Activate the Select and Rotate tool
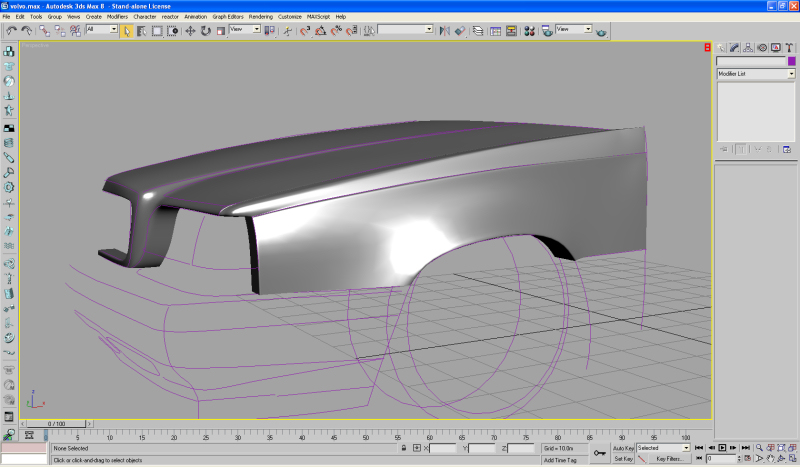Screen dimensions: 800x467 point(206,31)
